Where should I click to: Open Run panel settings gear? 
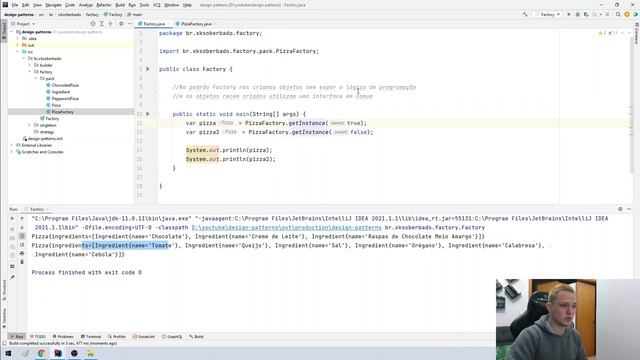(x=620, y=209)
